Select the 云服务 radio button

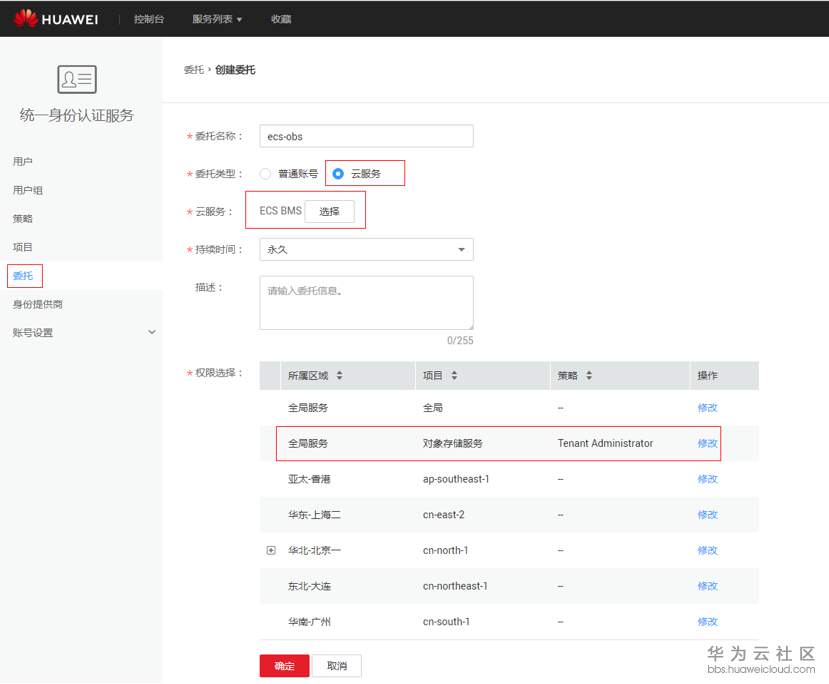[x=338, y=173]
